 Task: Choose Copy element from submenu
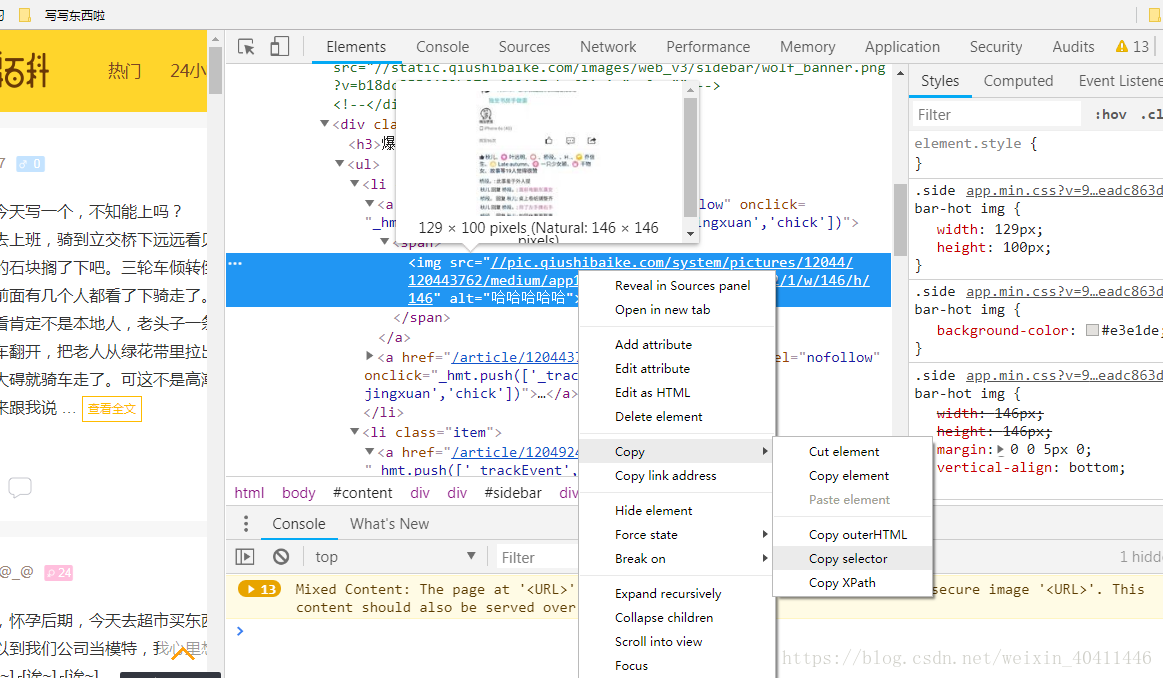[x=852, y=475]
